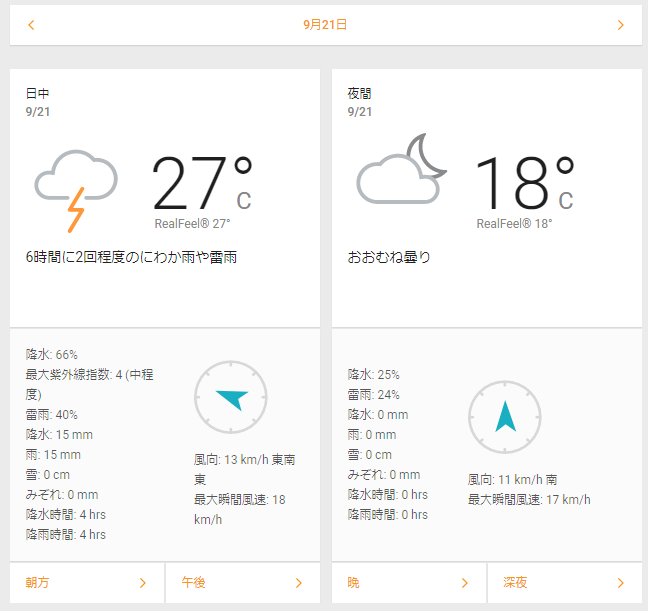The height and width of the screenshot is (611, 648).
Task: Open the 深夜 late night forecast
Action: click(x=515, y=583)
